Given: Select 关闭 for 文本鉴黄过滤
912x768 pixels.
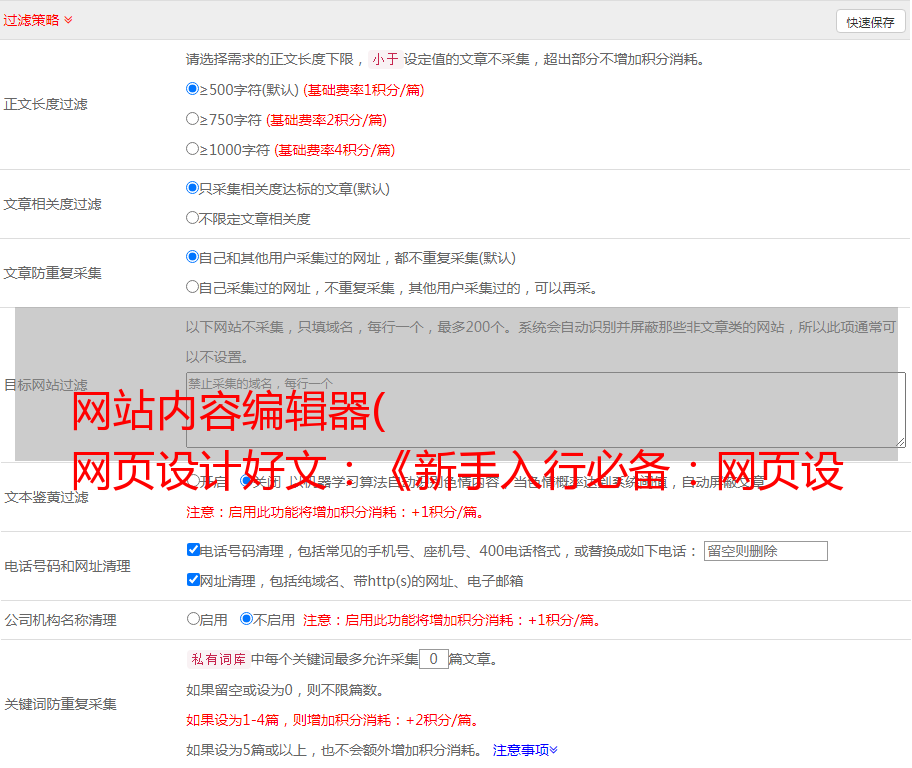Looking at the screenshot, I should [246, 482].
